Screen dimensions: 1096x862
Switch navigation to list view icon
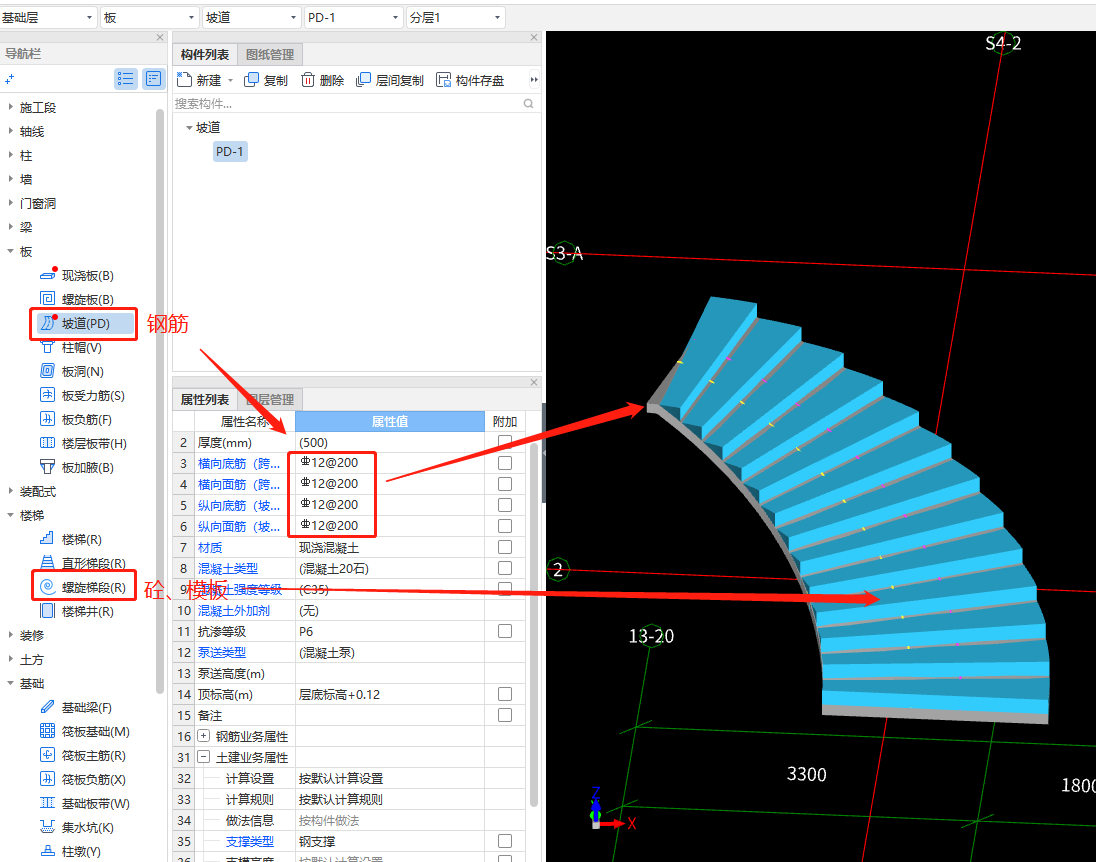coord(126,79)
